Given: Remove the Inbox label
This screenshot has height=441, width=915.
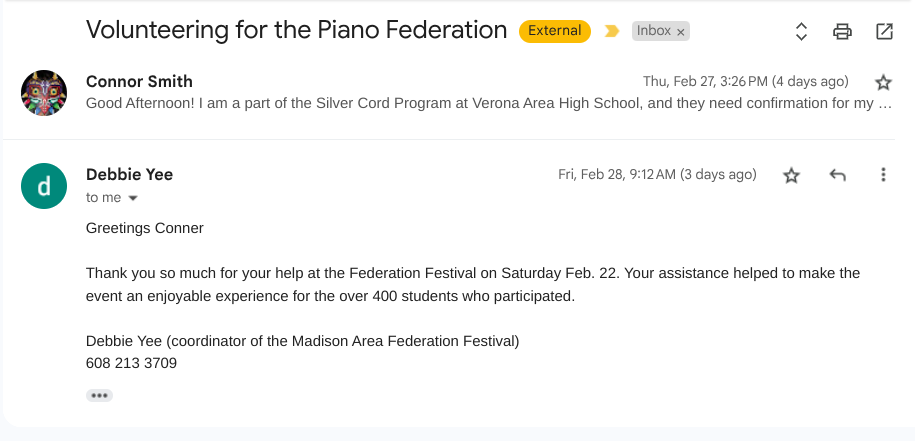Looking at the screenshot, I should 681,32.
